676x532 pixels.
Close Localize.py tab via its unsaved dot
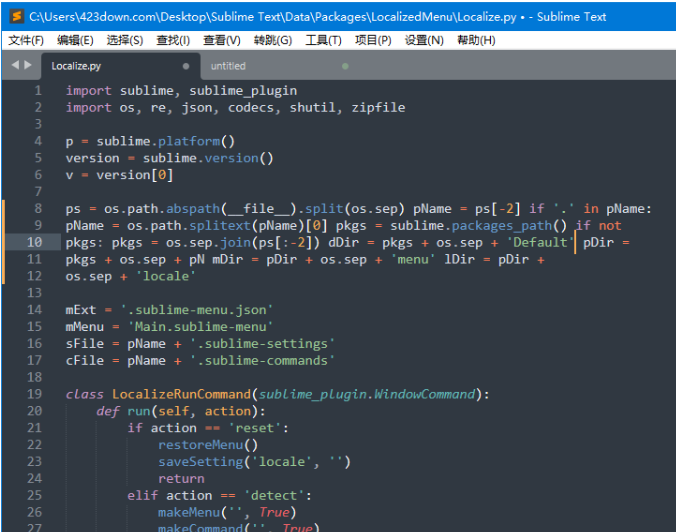186,66
